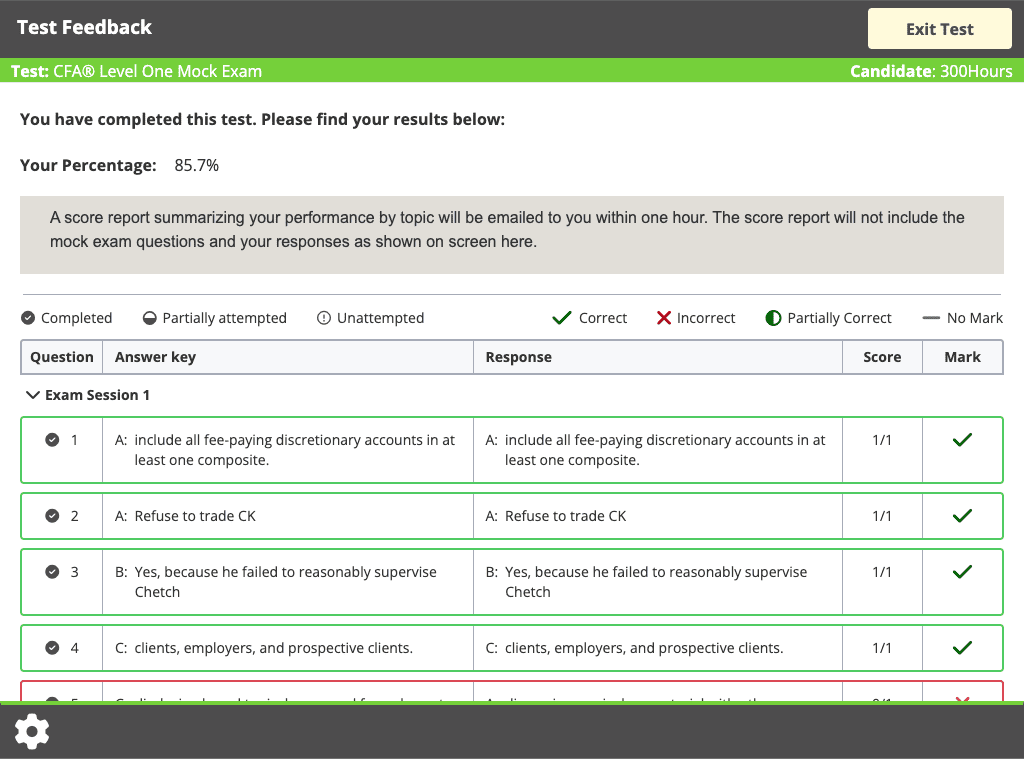Click the green Correct checkmark legend icon
The width and height of the screenshot is (1024, 759).
click(x=562, y=317)
